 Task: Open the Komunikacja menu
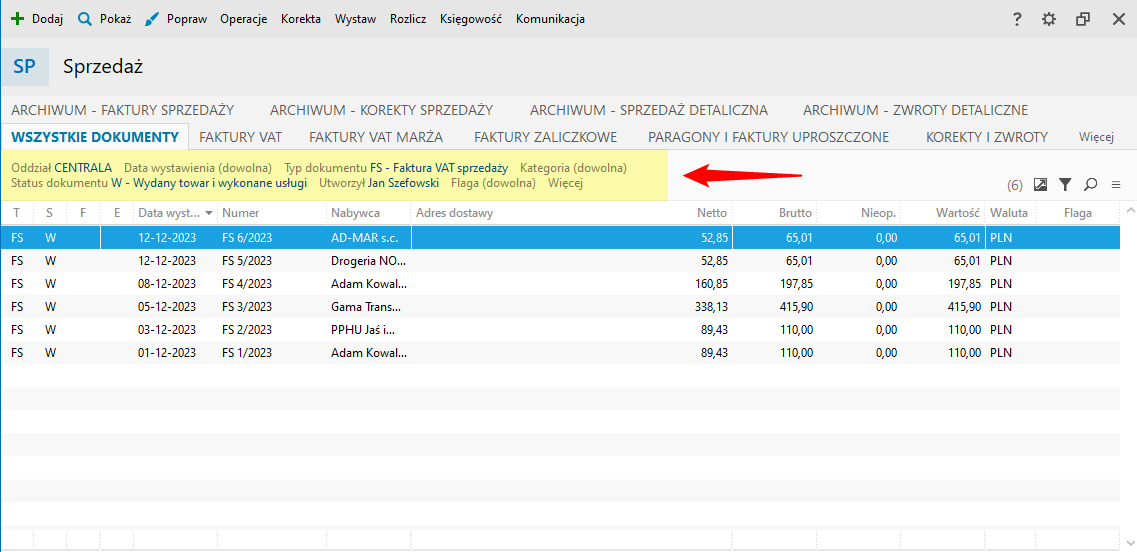pyautogui.click(x=550, y=20)
